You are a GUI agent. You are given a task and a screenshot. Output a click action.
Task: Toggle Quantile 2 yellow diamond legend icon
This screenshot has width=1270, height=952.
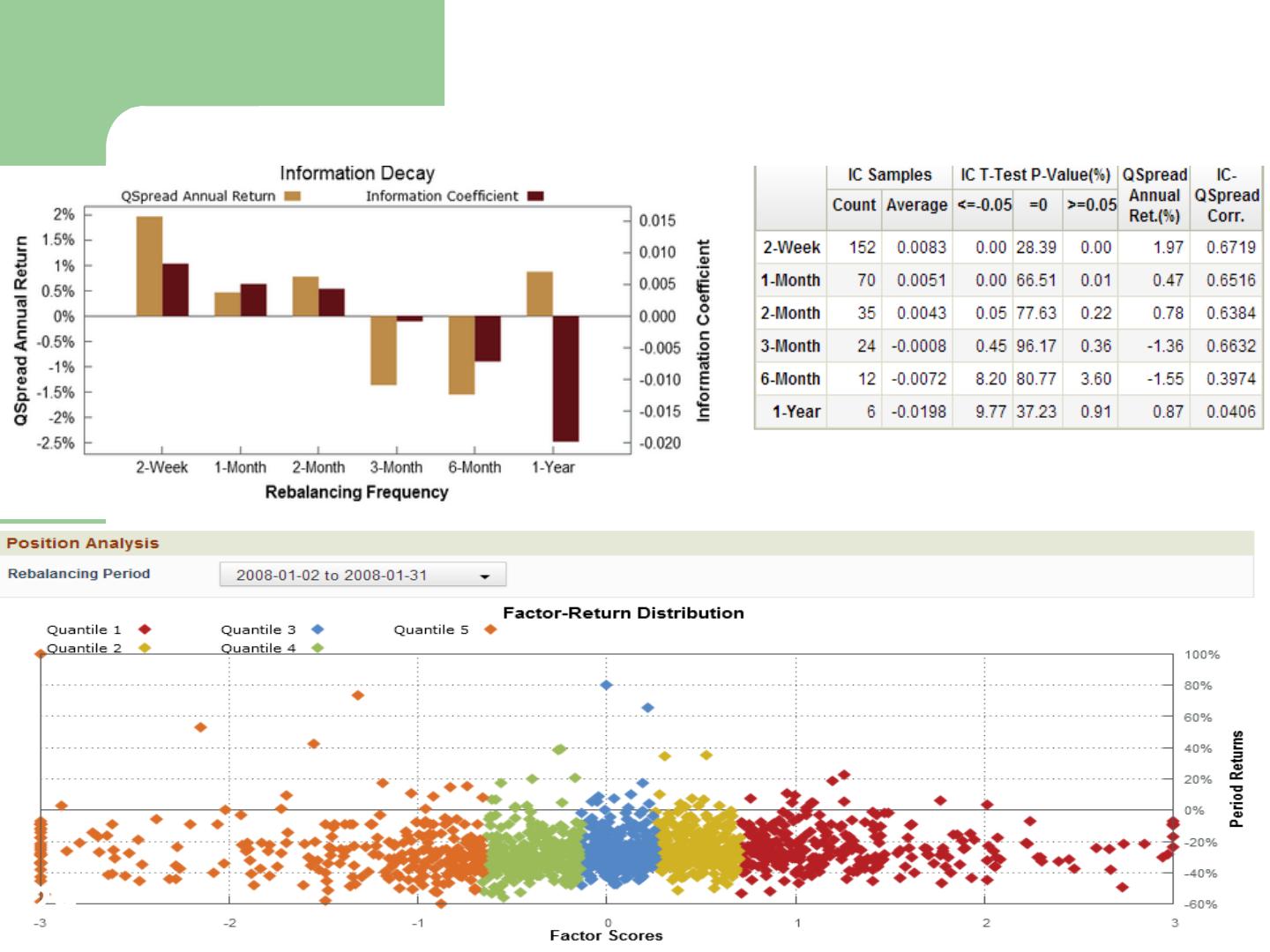click(145, 648)
